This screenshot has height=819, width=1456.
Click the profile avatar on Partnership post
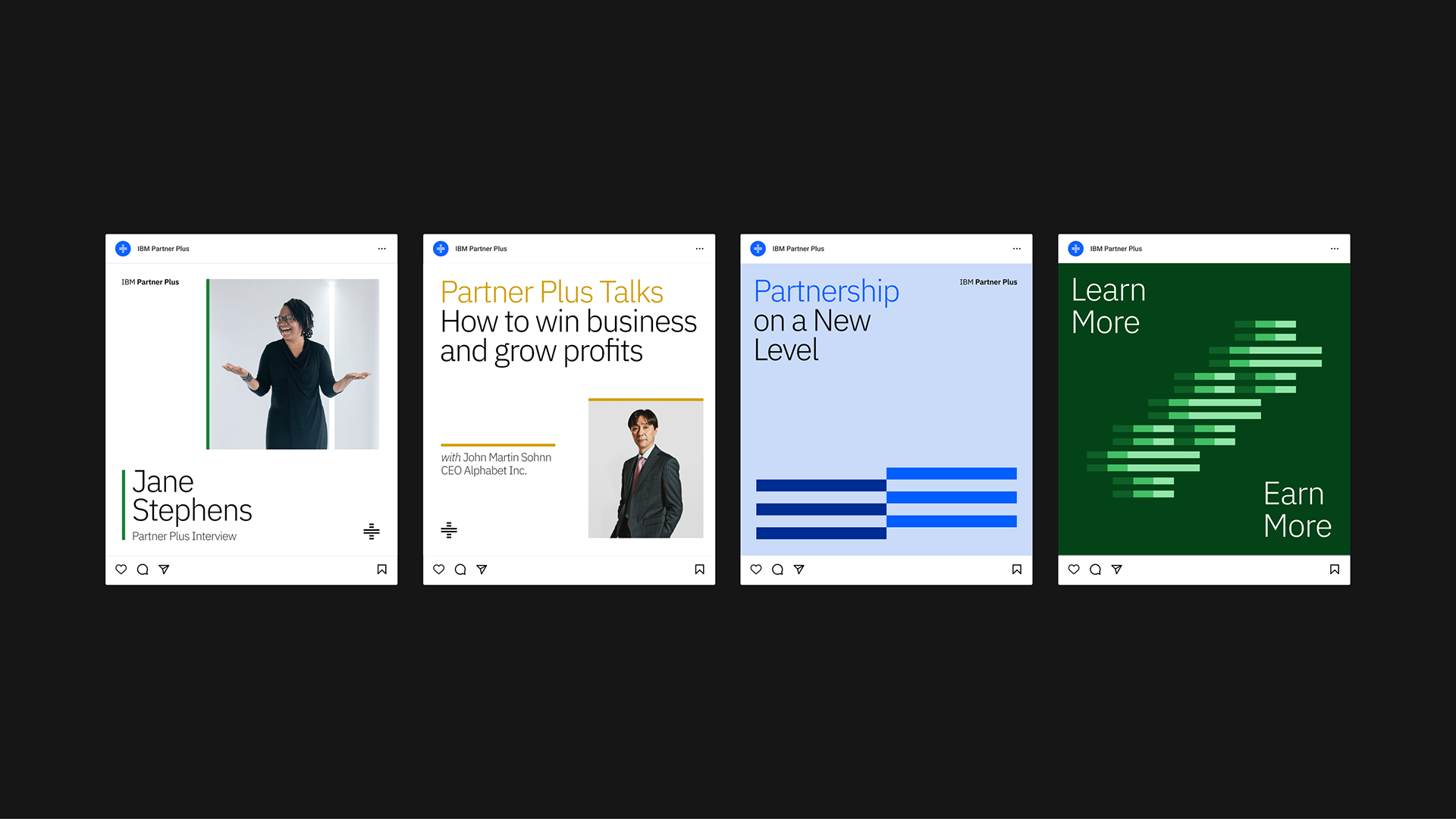click(758, 249)
